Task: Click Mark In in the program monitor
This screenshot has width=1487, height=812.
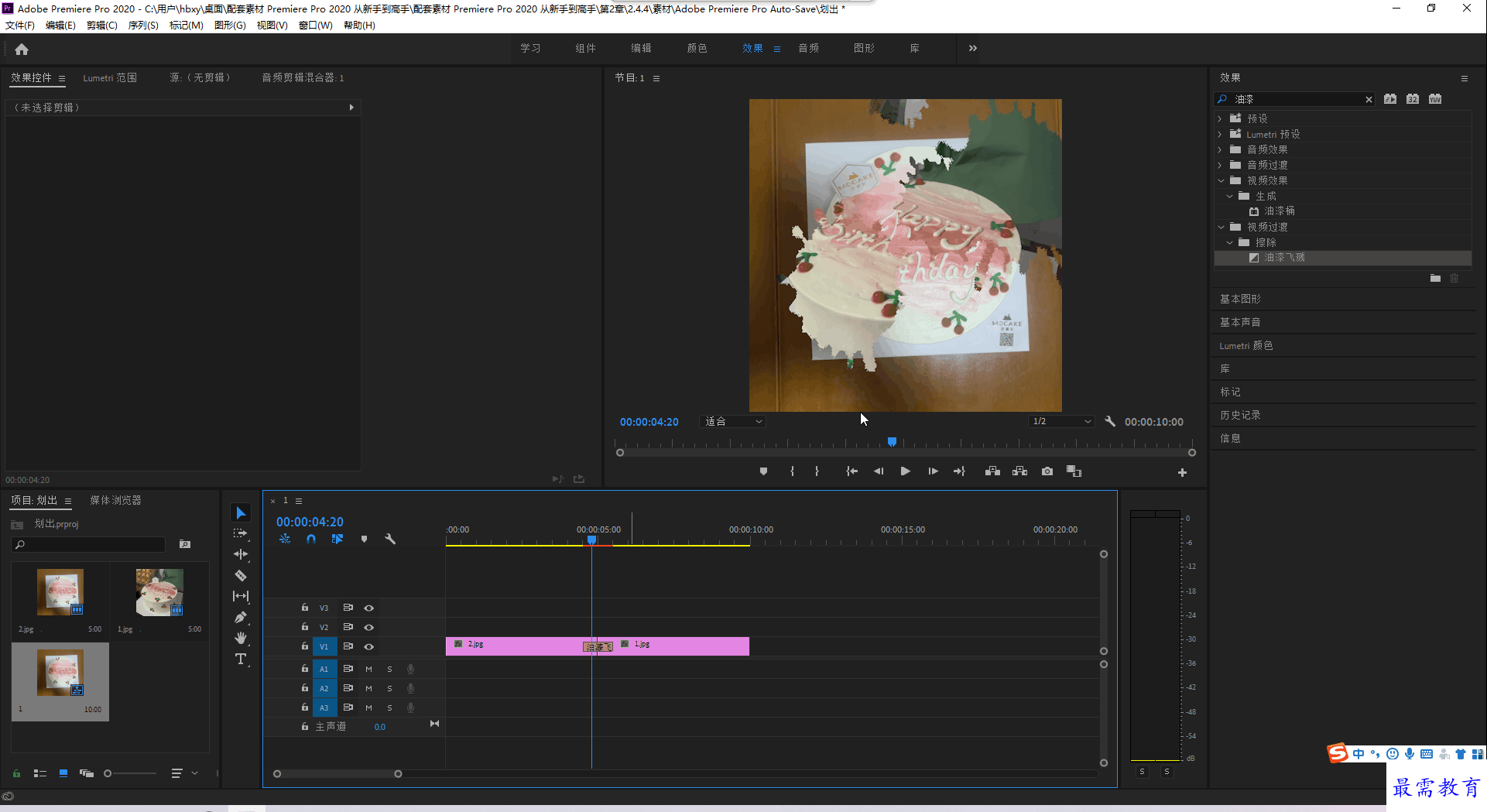Action: tap(792, 471)
